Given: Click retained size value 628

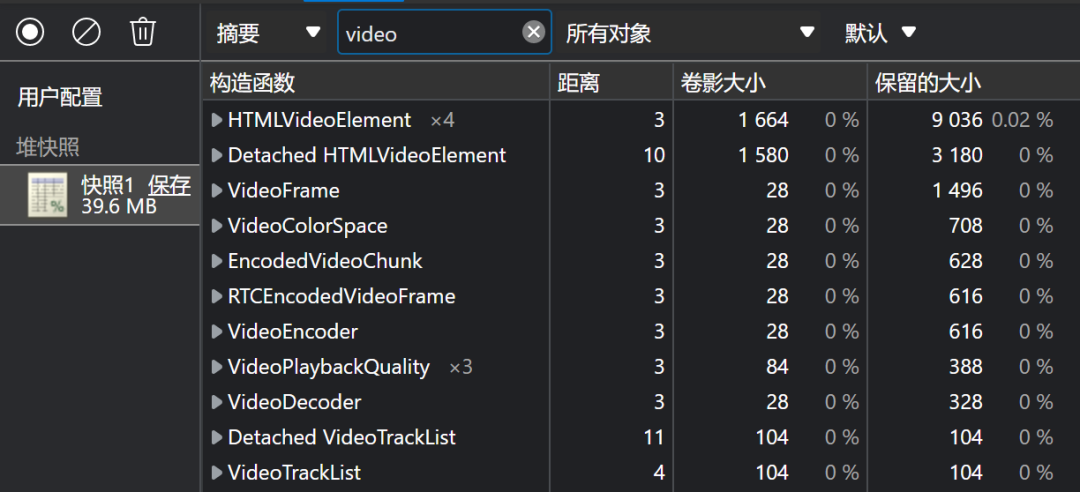Looking at the screenshot, I should click(x=965, y=261).
